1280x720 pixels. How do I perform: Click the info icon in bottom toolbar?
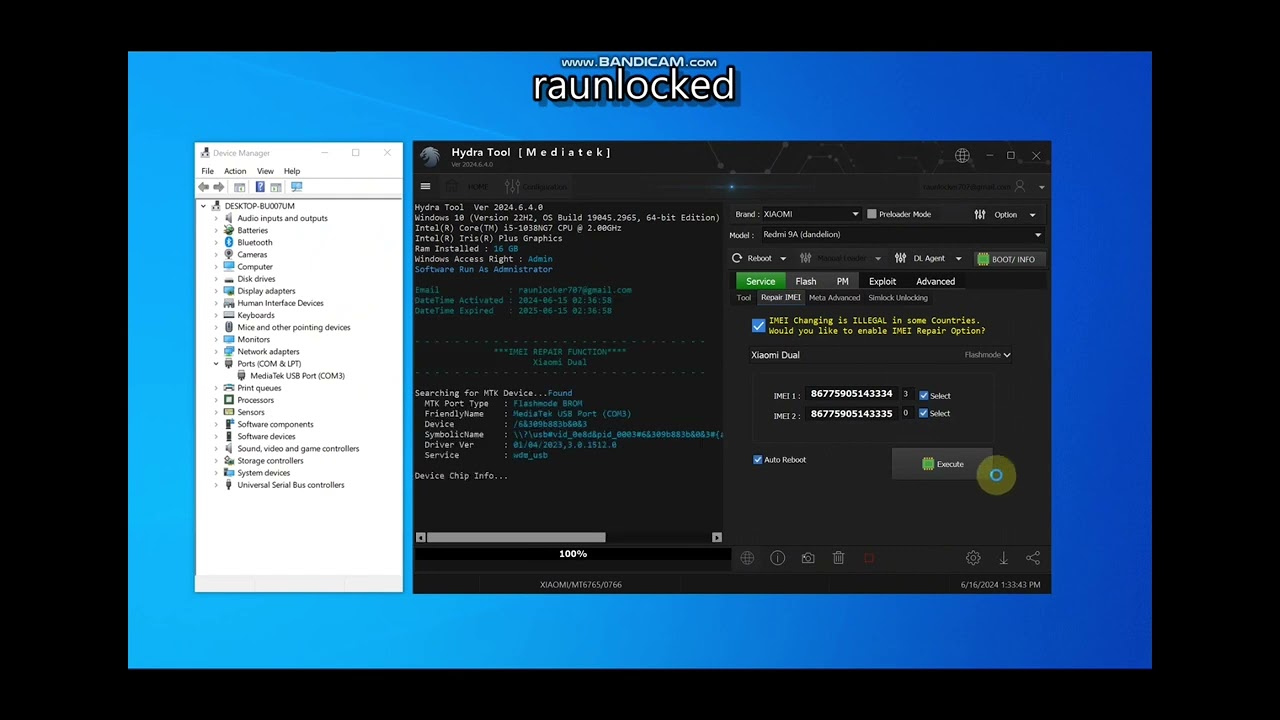pos(777,558)
